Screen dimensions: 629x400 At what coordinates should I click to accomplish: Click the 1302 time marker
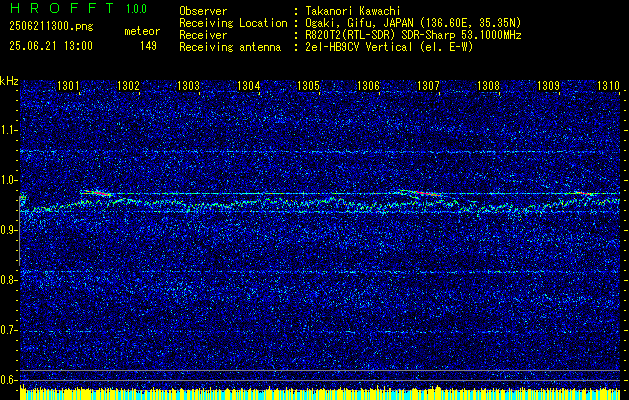(128, 85)
